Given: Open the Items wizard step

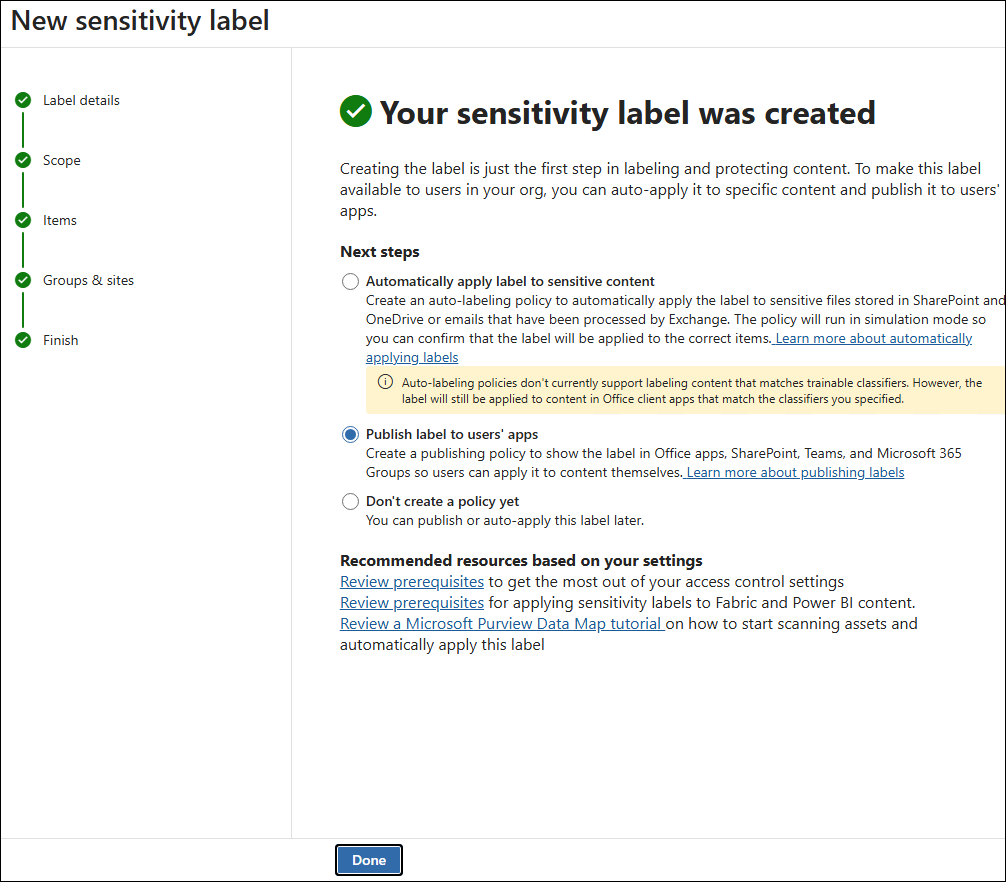Looking at the screenshot, I should (x=60, y=220).
